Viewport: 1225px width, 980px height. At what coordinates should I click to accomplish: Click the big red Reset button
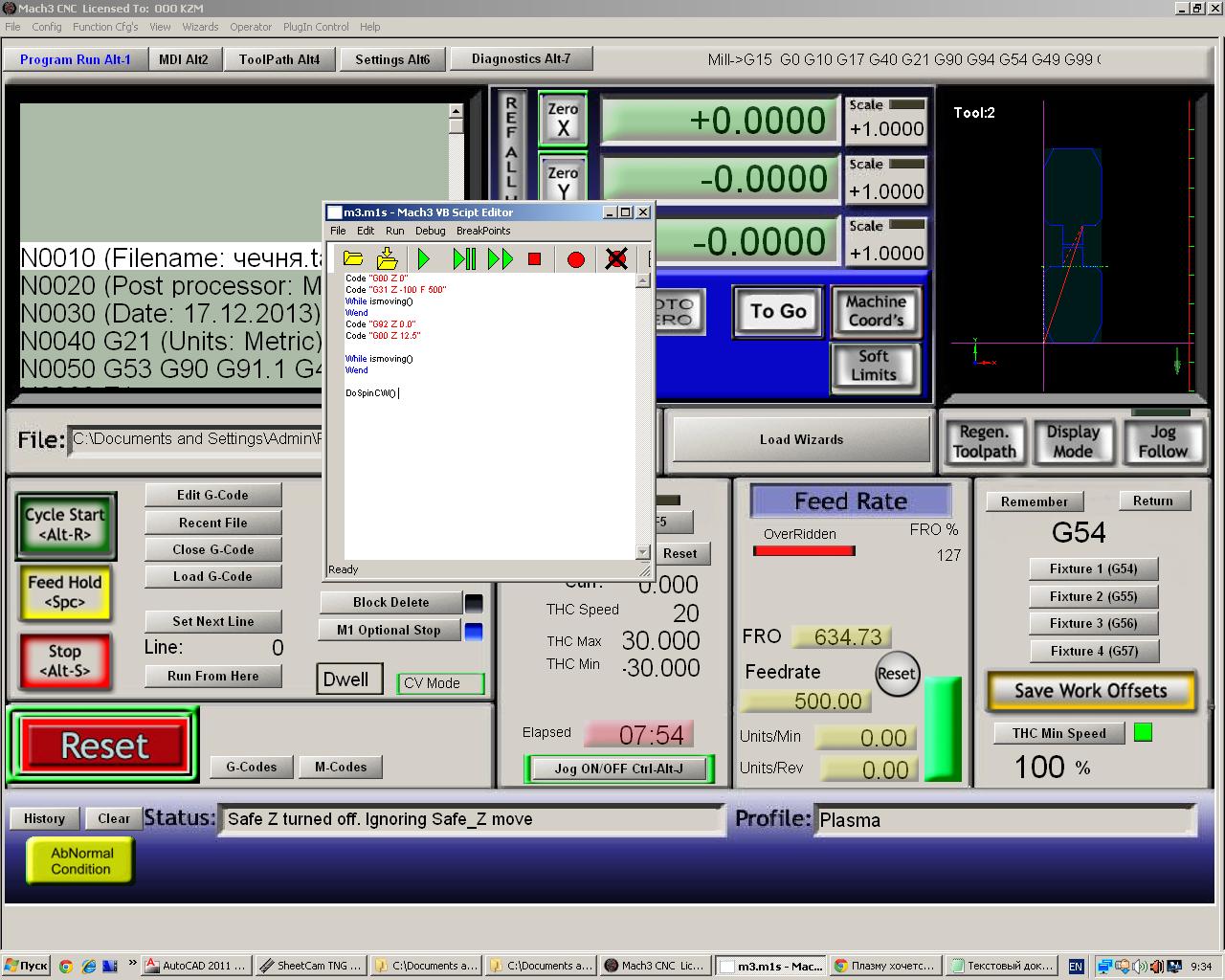(104, 746)
